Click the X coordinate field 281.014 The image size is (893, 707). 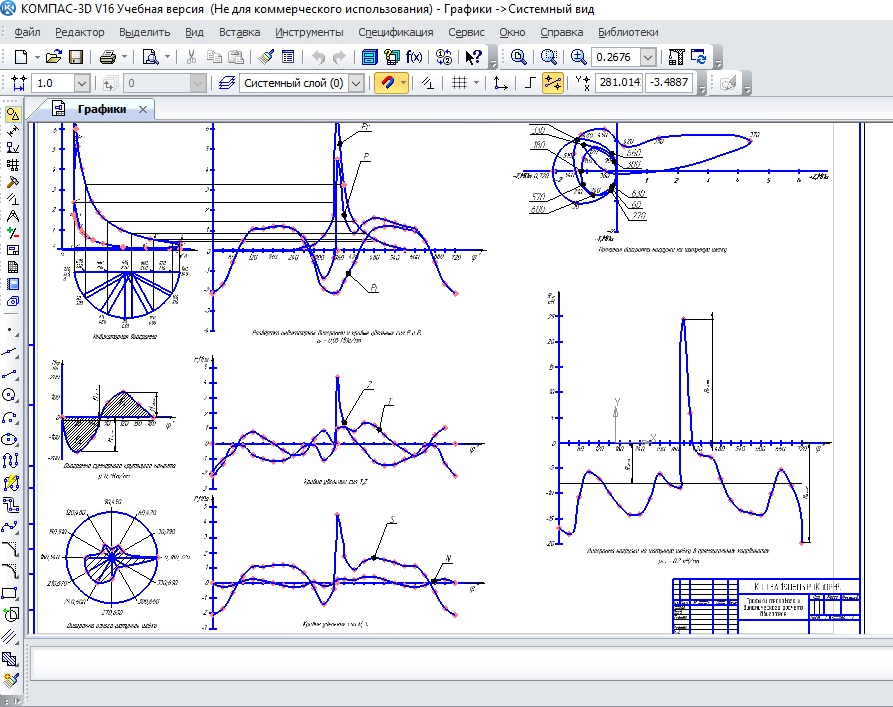pos(620,82)
